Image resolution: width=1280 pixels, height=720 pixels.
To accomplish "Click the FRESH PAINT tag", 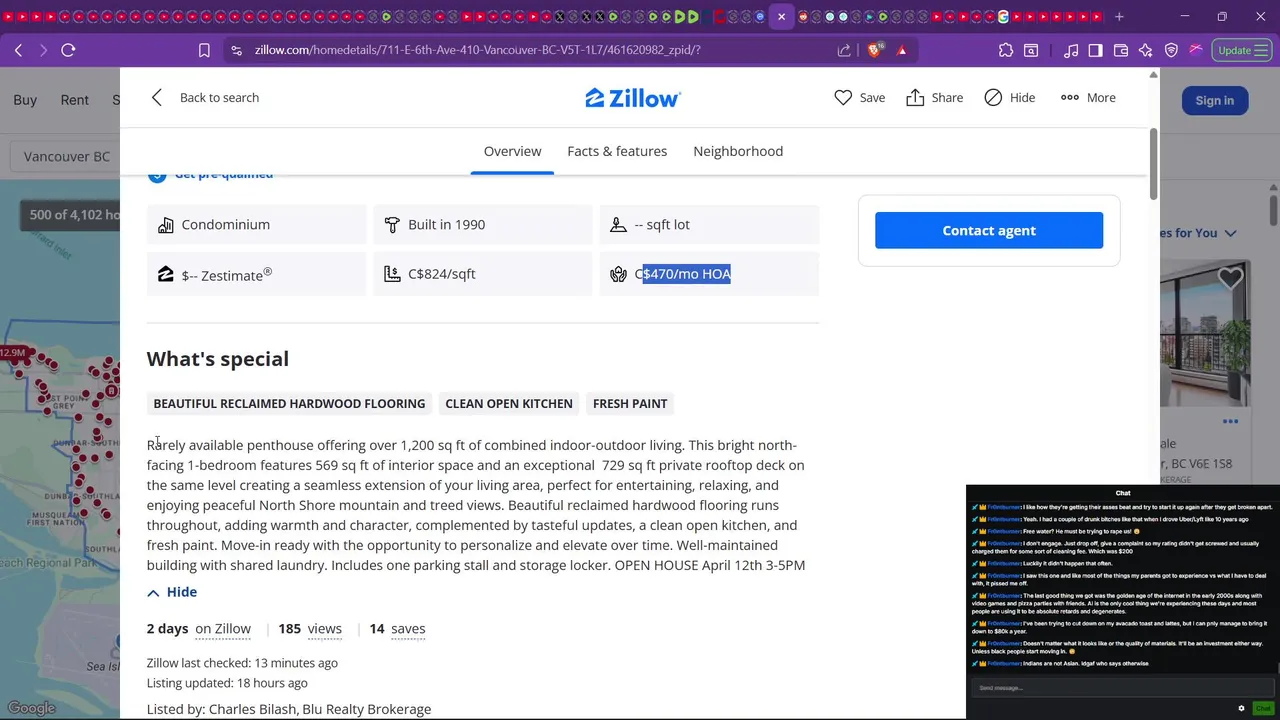I will tap(630, 404).
